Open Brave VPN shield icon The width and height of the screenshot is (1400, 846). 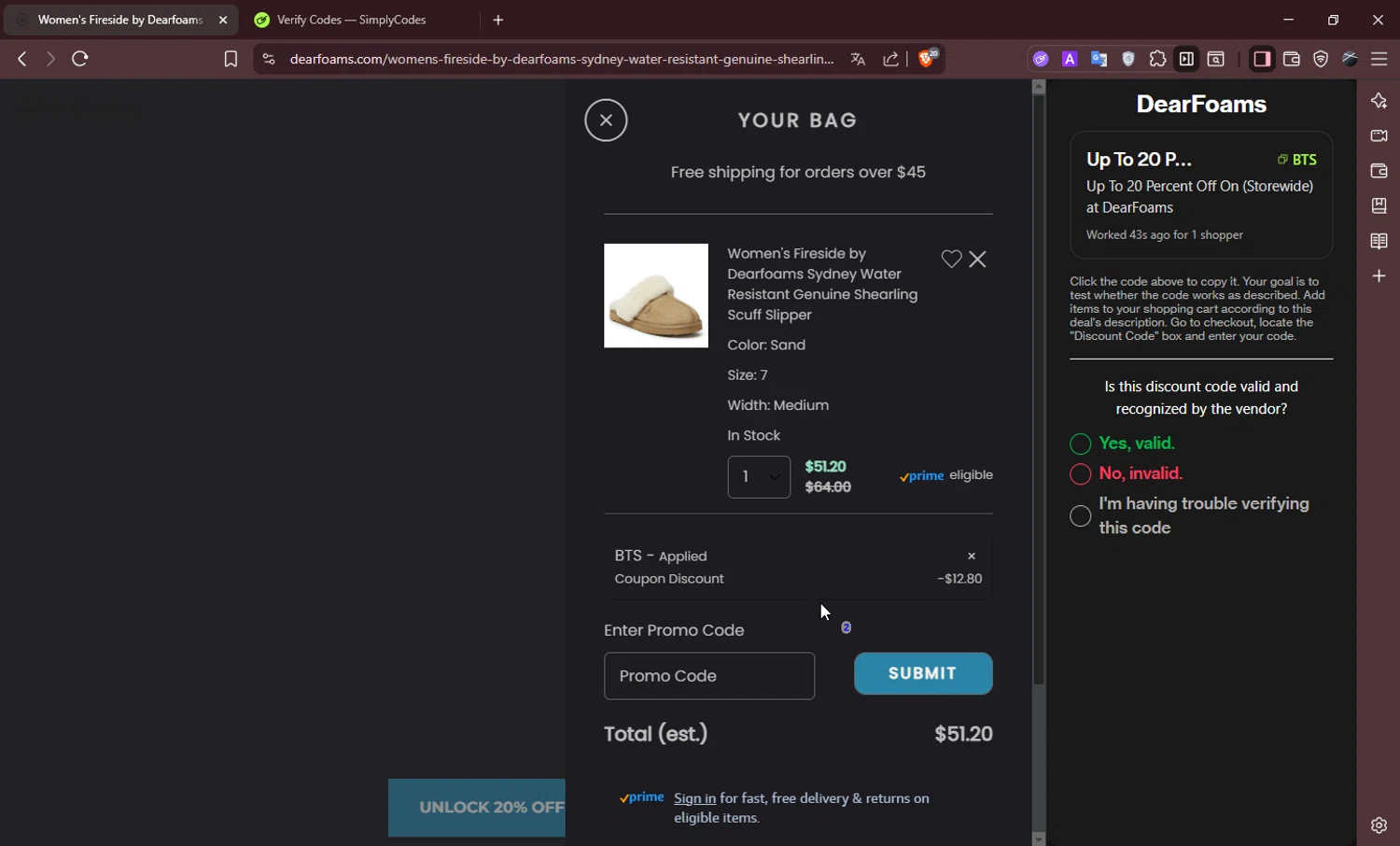[x=1321, y=59]
